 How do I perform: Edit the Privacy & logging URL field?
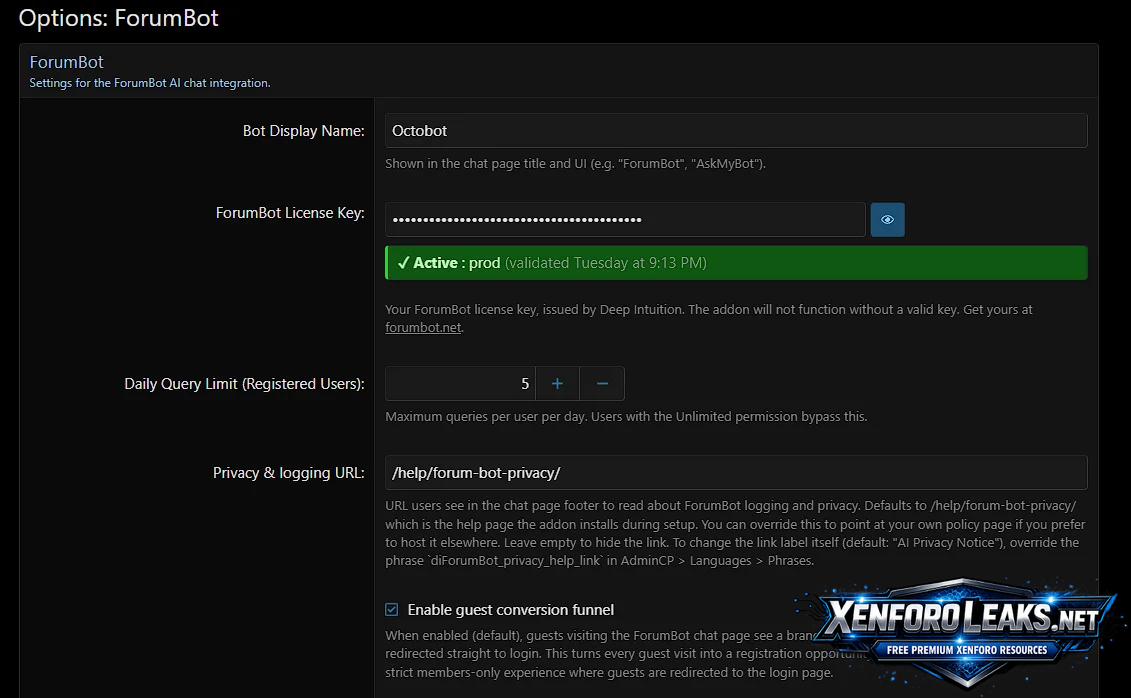736,473
